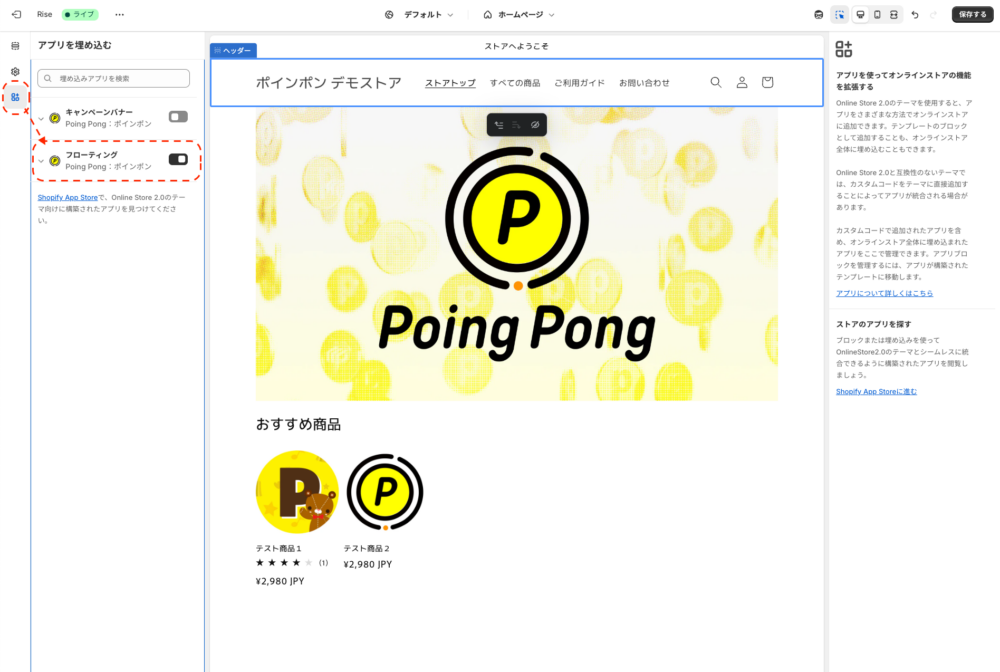
Task: Move the selected section up
Action: (499, 125)
